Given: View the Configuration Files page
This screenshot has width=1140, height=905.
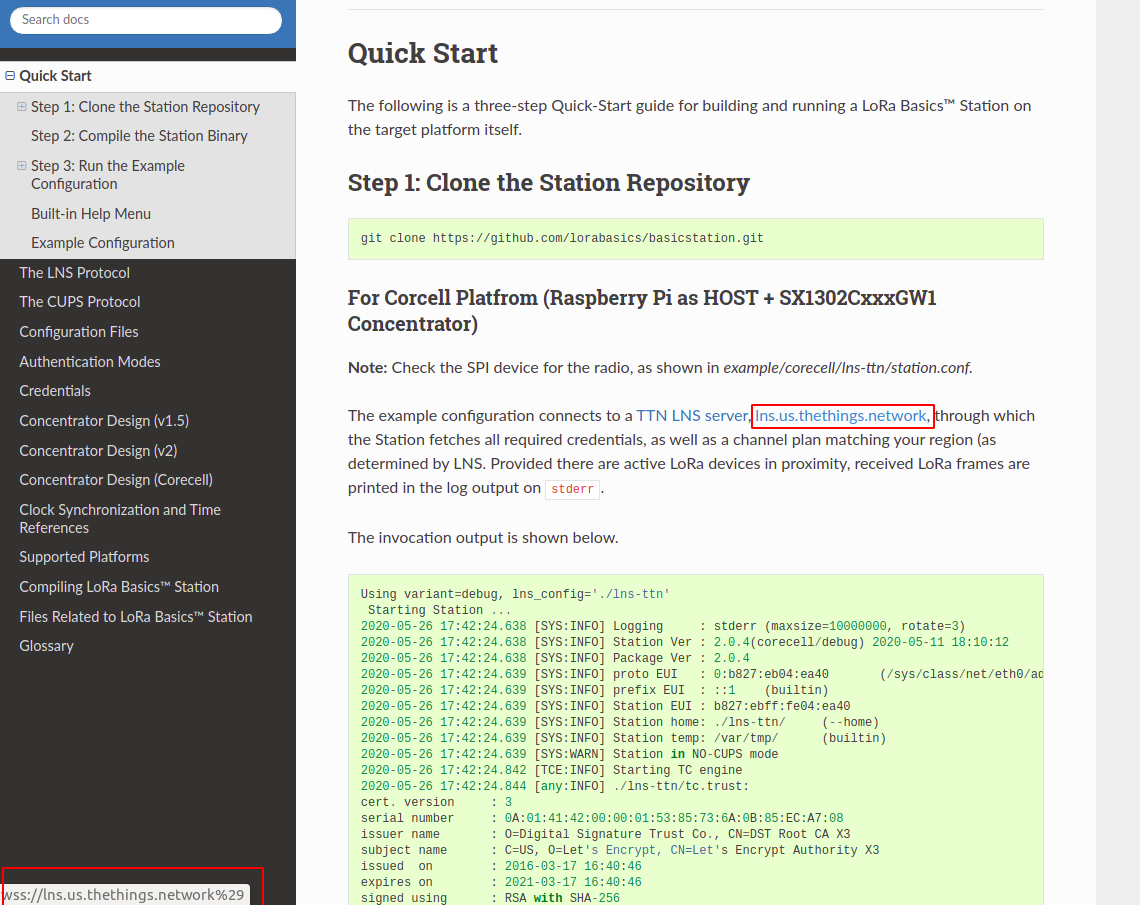Looking at the screenshot, I should point(78,331).
